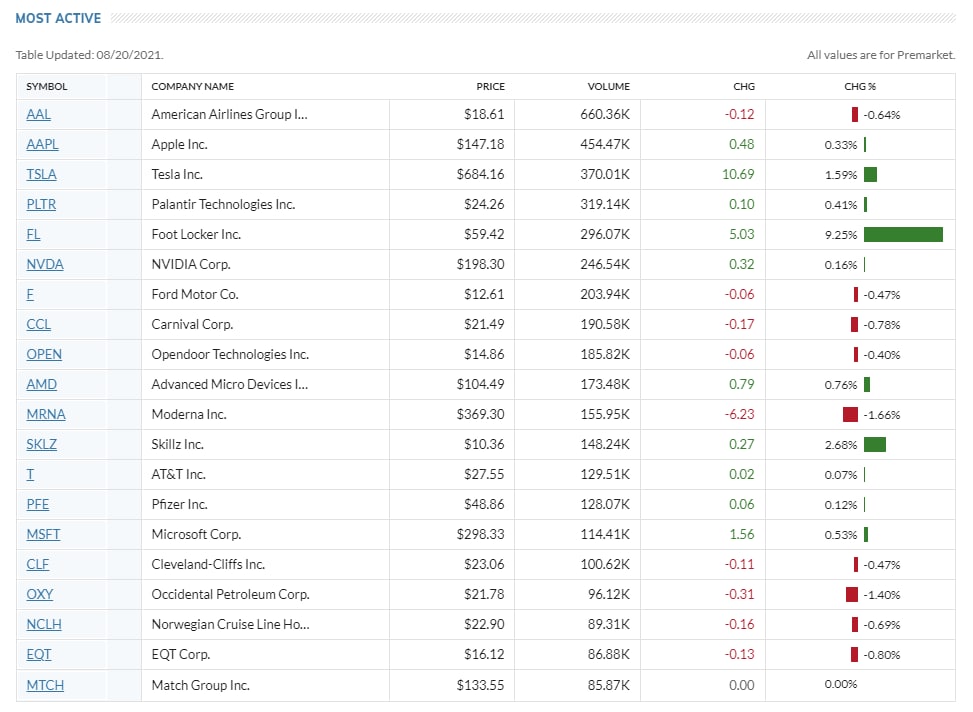This screenshot has width=973, height=712.
Task: Select NVIDIA price $198.30
Action: tap(480, 264)
